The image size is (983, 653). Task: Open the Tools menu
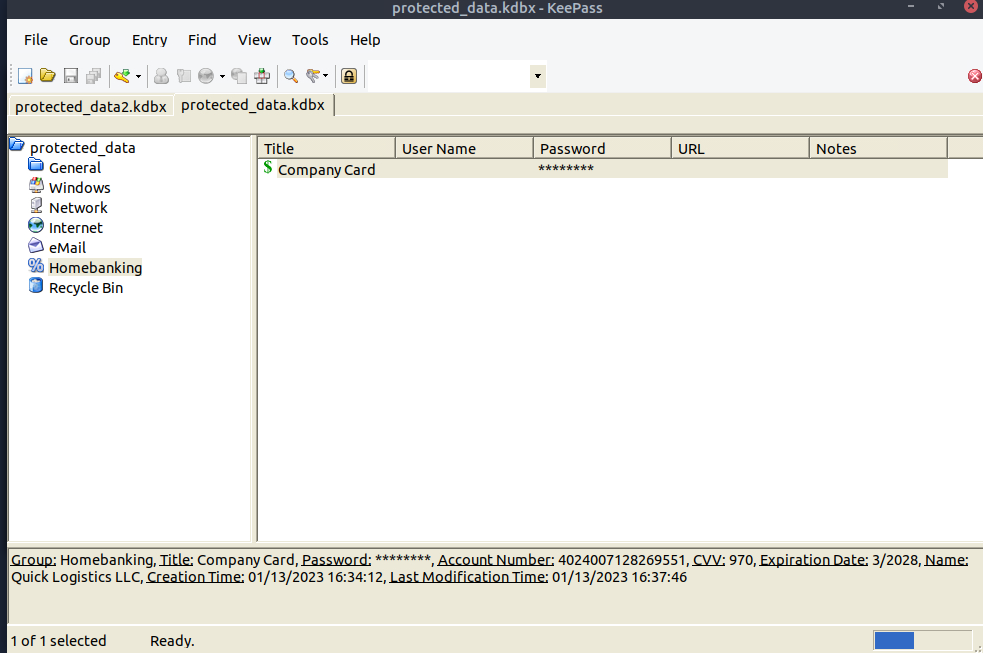[310, 40]
